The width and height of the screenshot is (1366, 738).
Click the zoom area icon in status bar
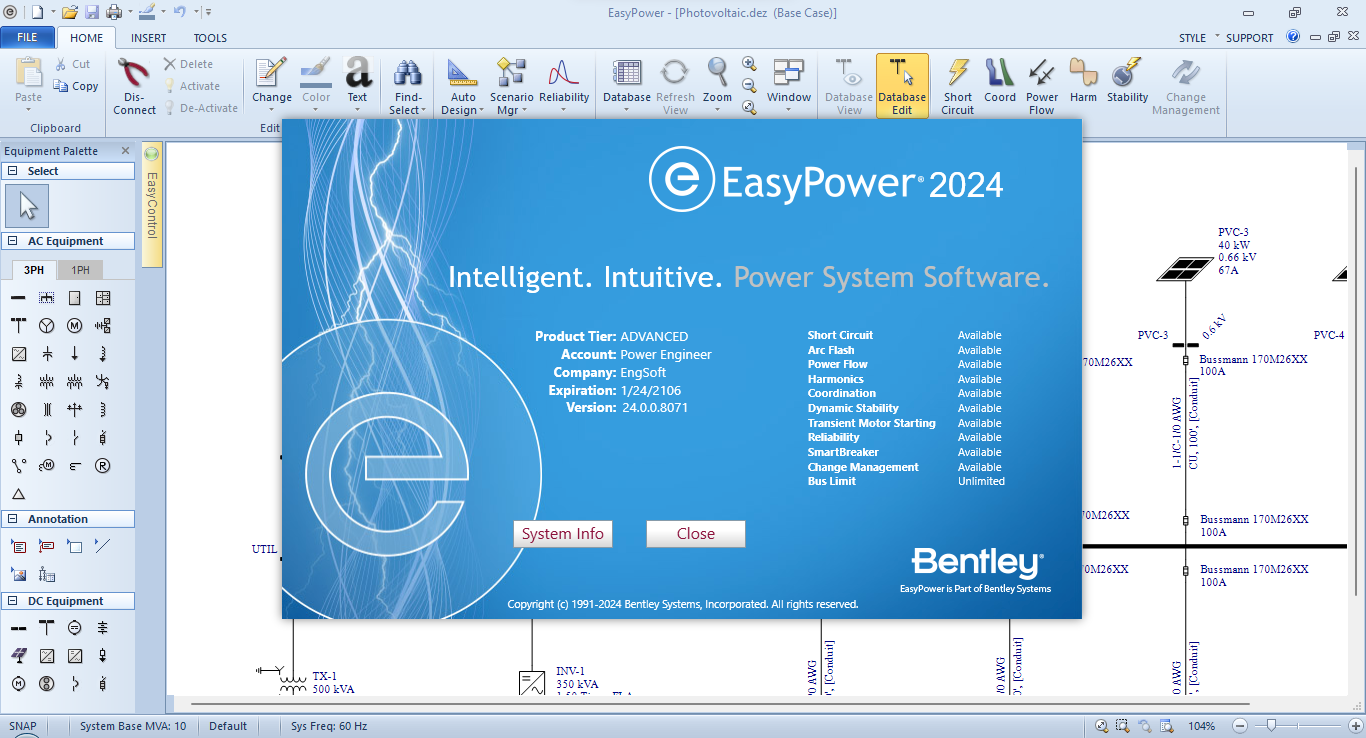pyautogui.click(x=1123, y=726)
